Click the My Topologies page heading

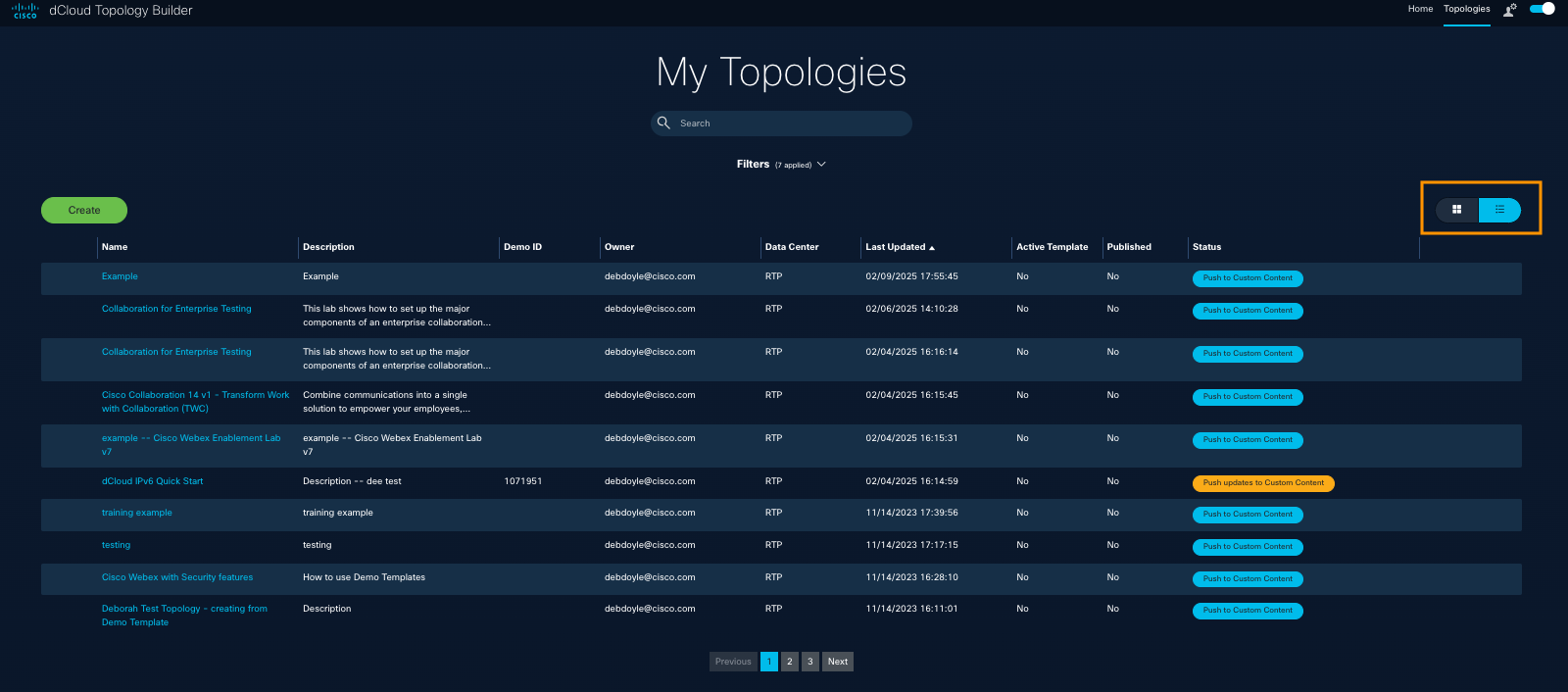coord(781,73)
